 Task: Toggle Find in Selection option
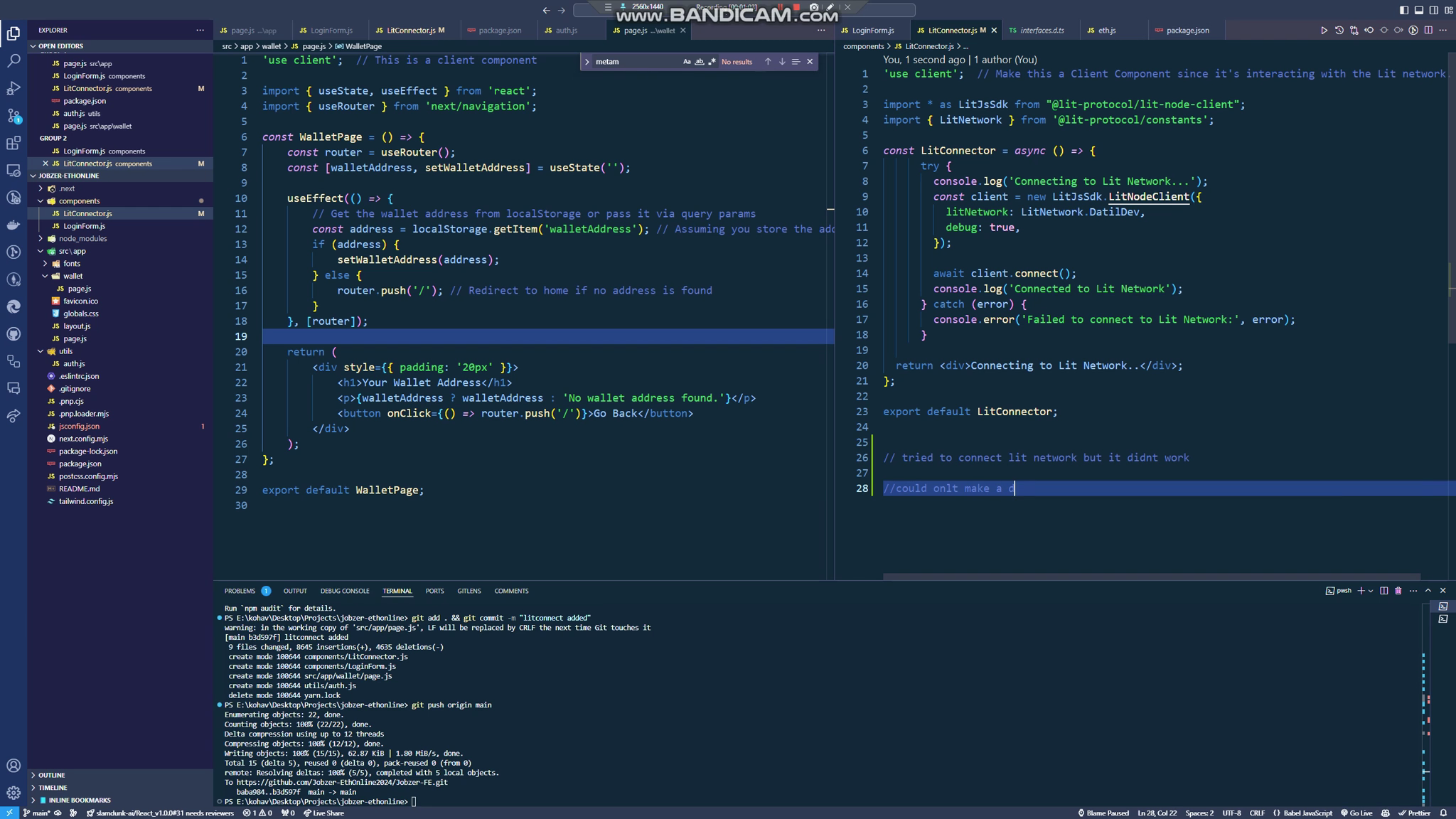[x=796, y=62]
